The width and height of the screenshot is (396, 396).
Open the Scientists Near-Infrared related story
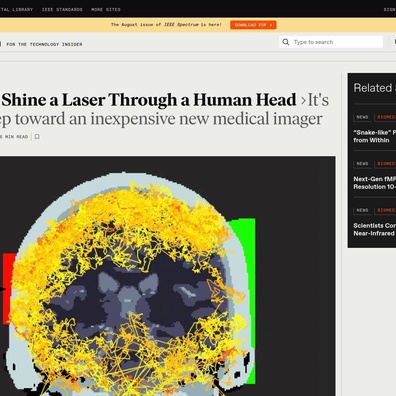(375, 230)
